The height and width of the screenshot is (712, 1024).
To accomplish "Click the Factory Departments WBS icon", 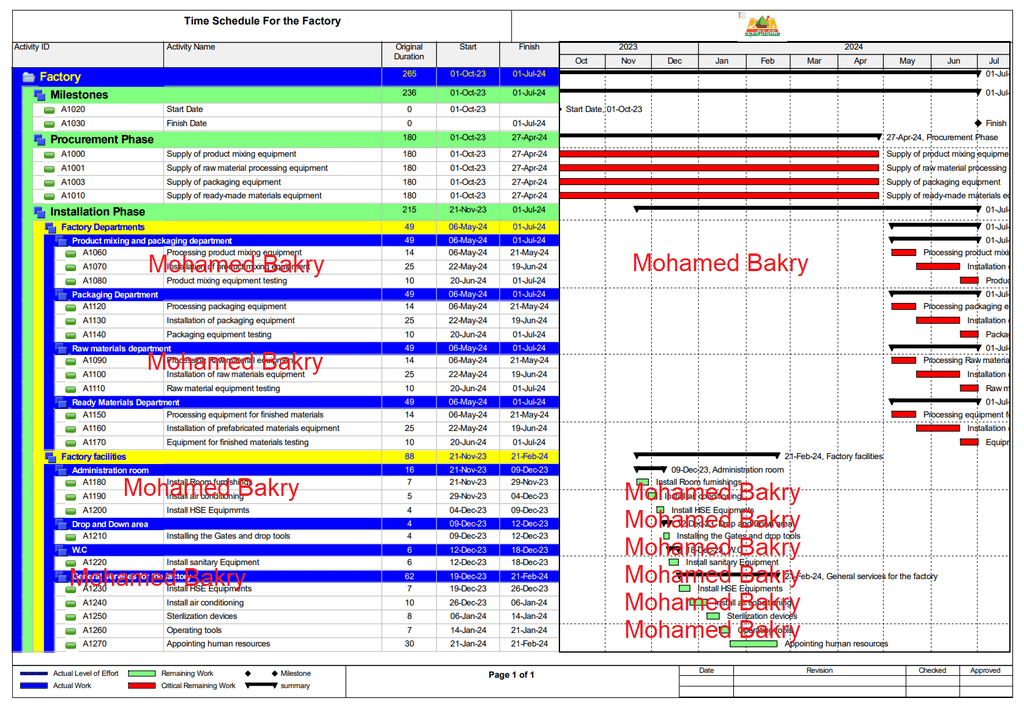I will [50, 228].
